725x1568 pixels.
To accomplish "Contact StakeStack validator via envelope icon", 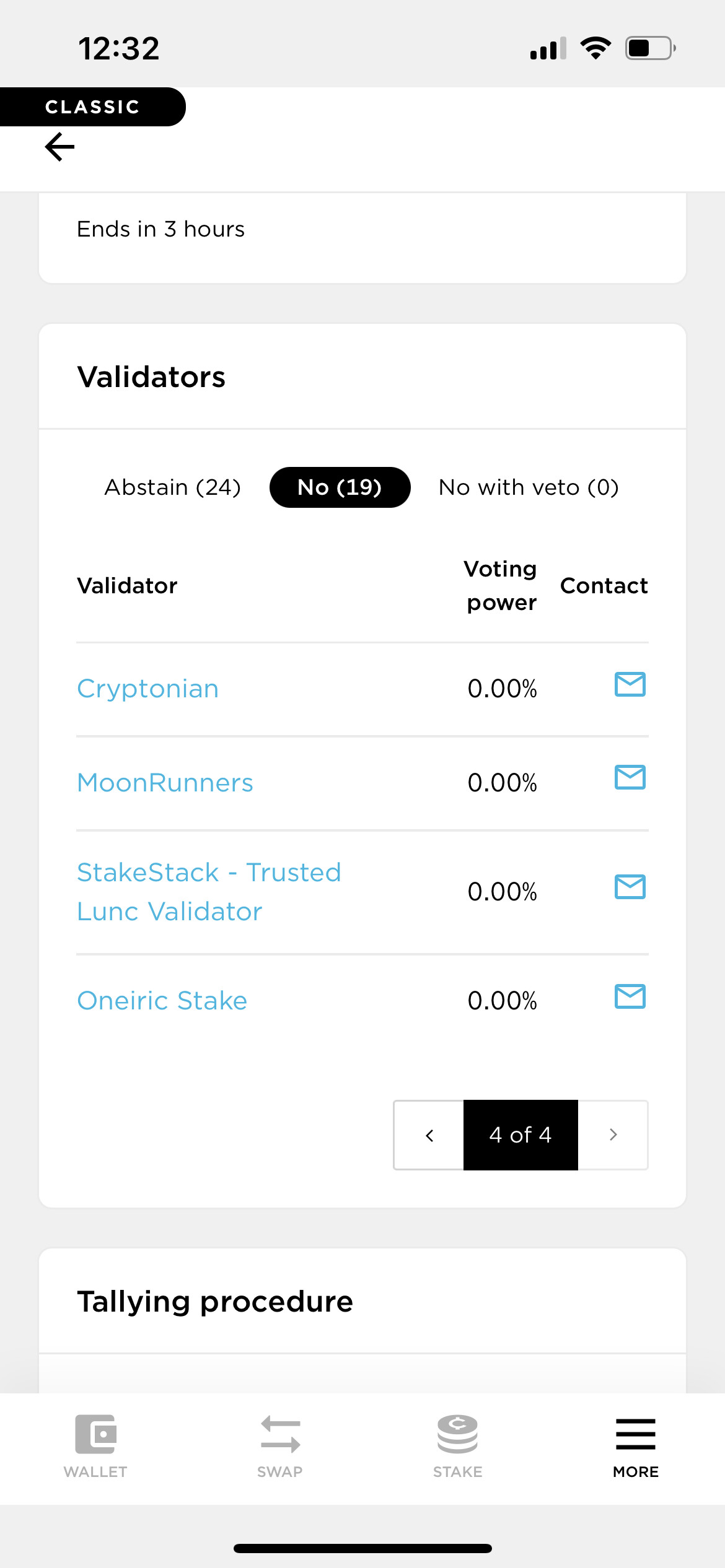I will tap(630, 887).
